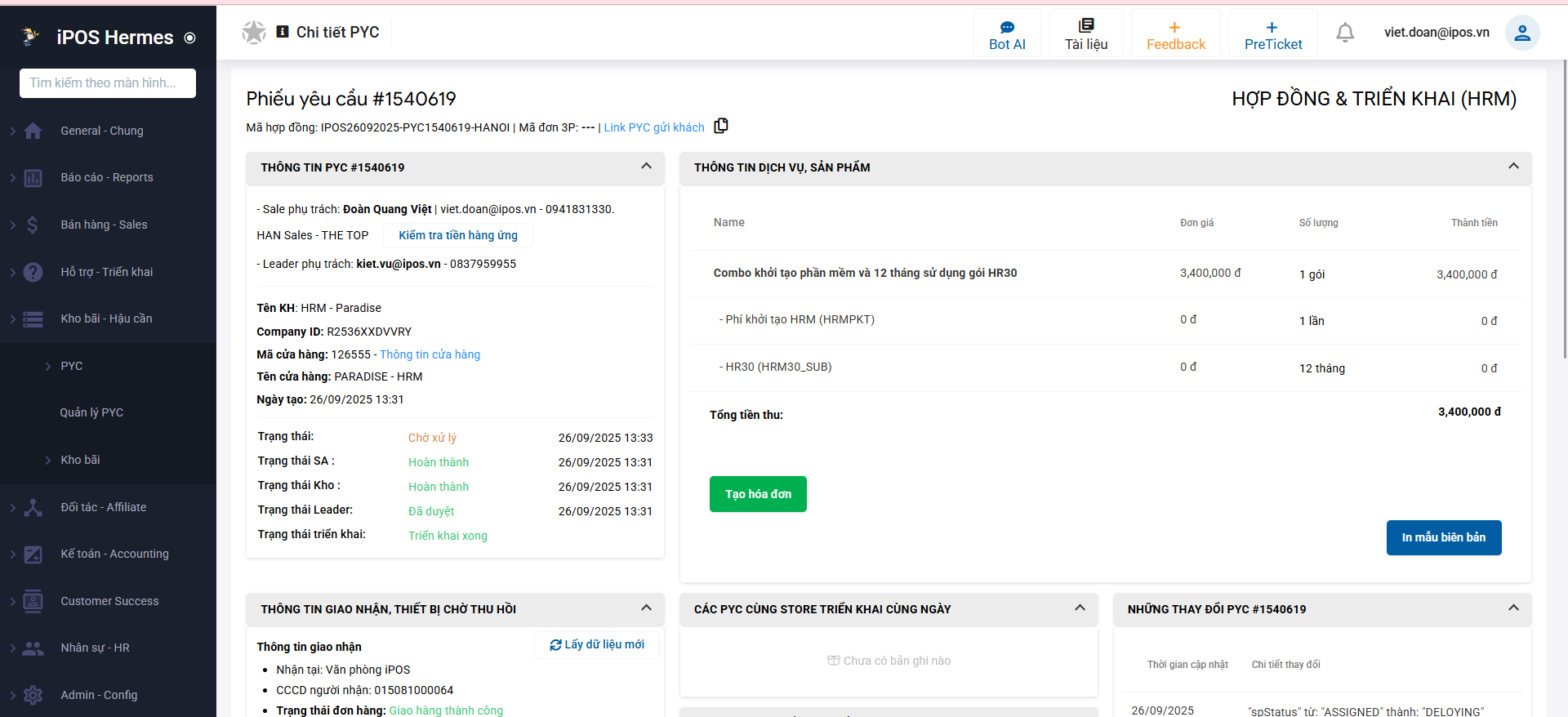Screen dimensions: 1568x717
Task: Collapse THÔNG TIN GIAO NHẬN panel
Action: 646,608
